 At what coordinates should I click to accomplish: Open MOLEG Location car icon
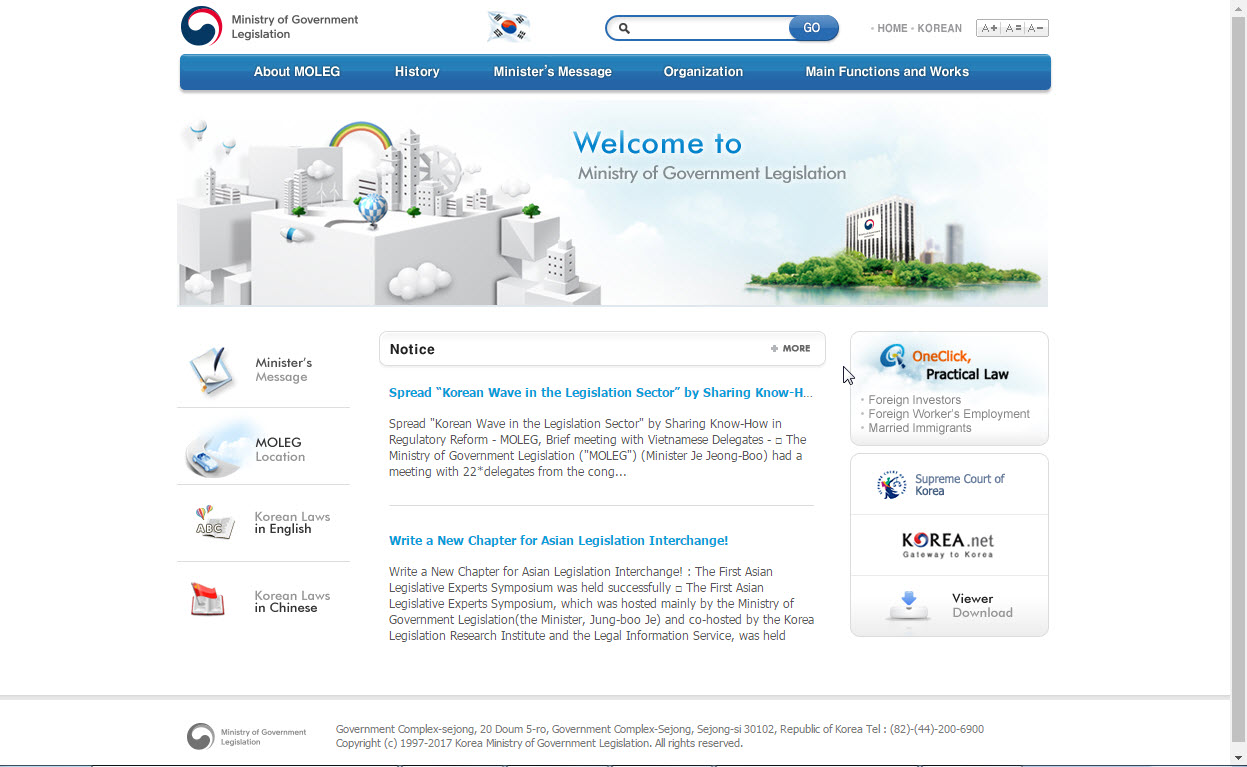tap(212, 450)
